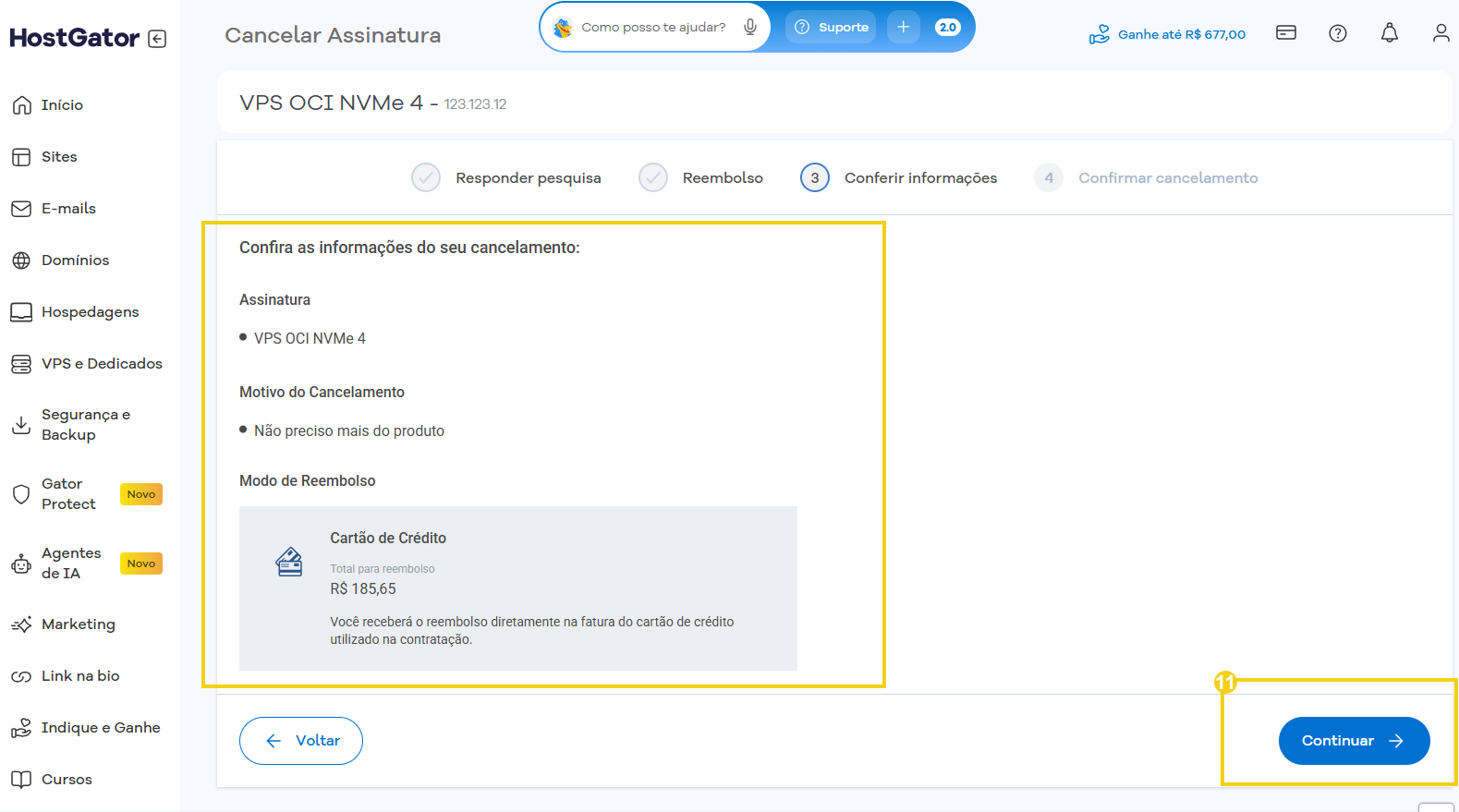Select the Conferir informações step
Viewport: 1459px width, 812px height.
pos(899,177)
